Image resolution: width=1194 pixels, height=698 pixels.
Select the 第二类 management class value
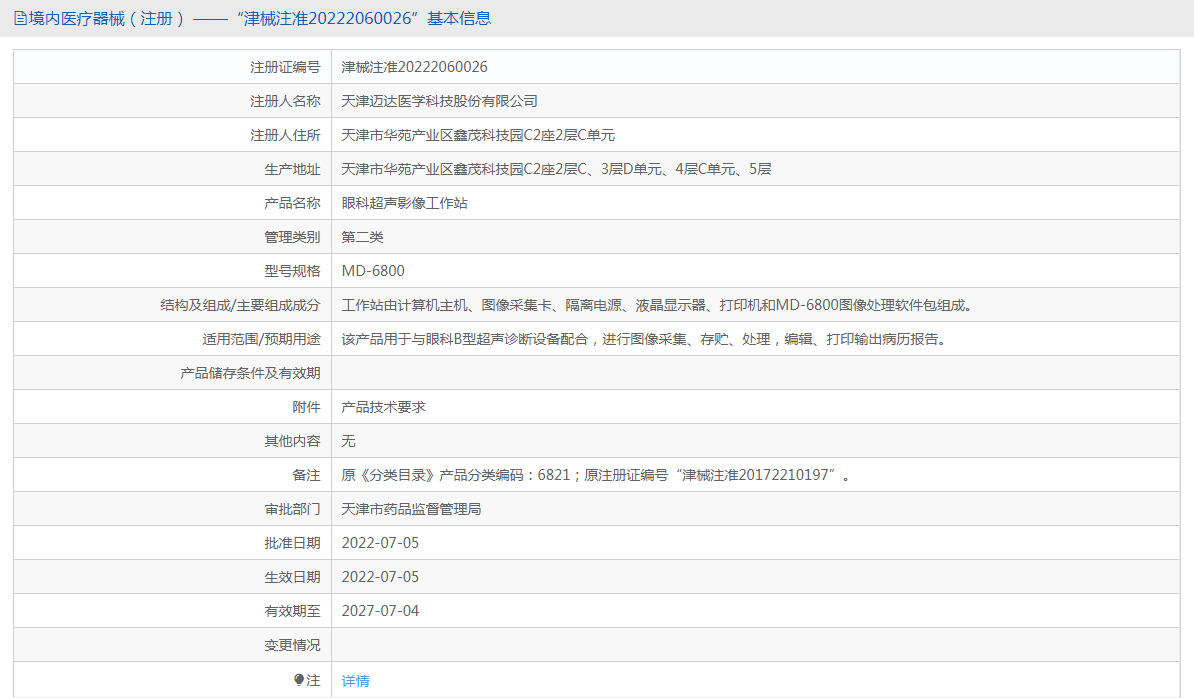coord(362,237)
